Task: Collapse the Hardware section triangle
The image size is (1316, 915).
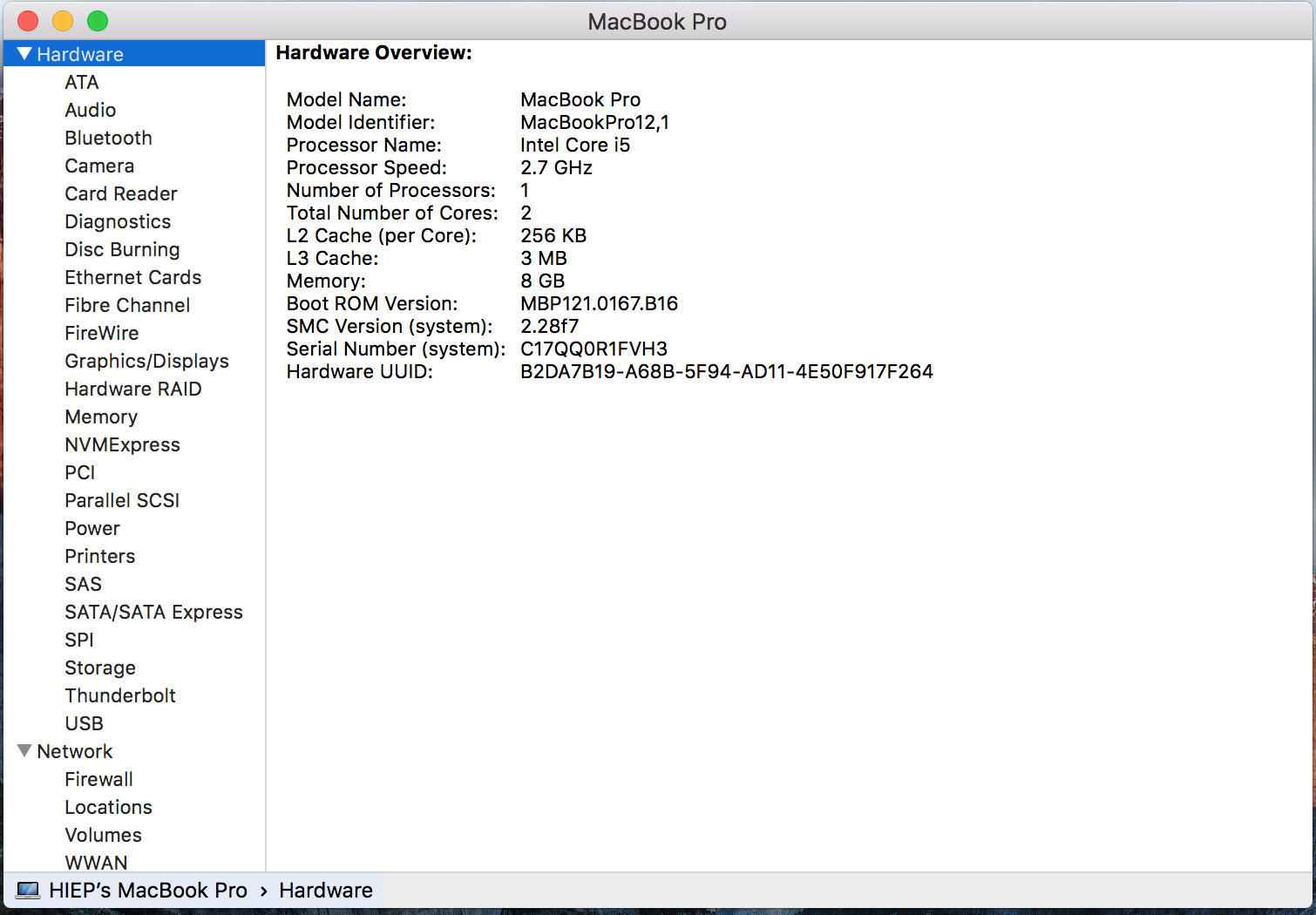Action: point(24,54)
